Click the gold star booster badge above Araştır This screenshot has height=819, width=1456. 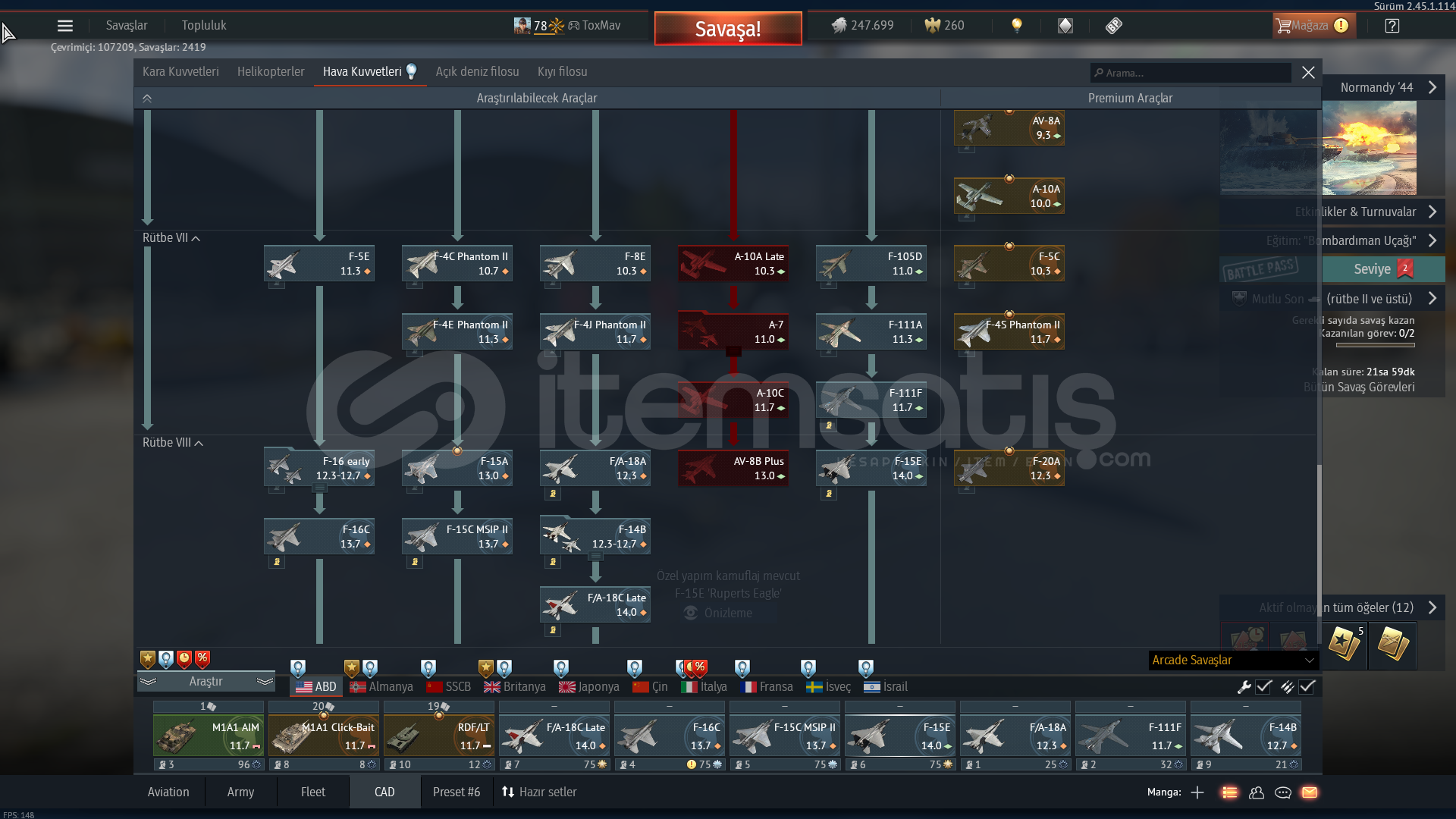point(148,659)
